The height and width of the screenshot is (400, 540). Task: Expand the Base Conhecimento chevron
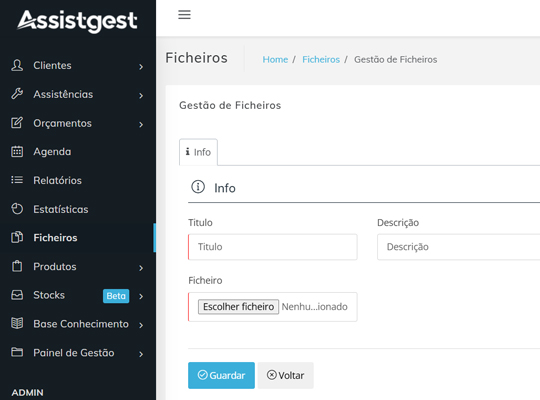(x=141, y=325)
